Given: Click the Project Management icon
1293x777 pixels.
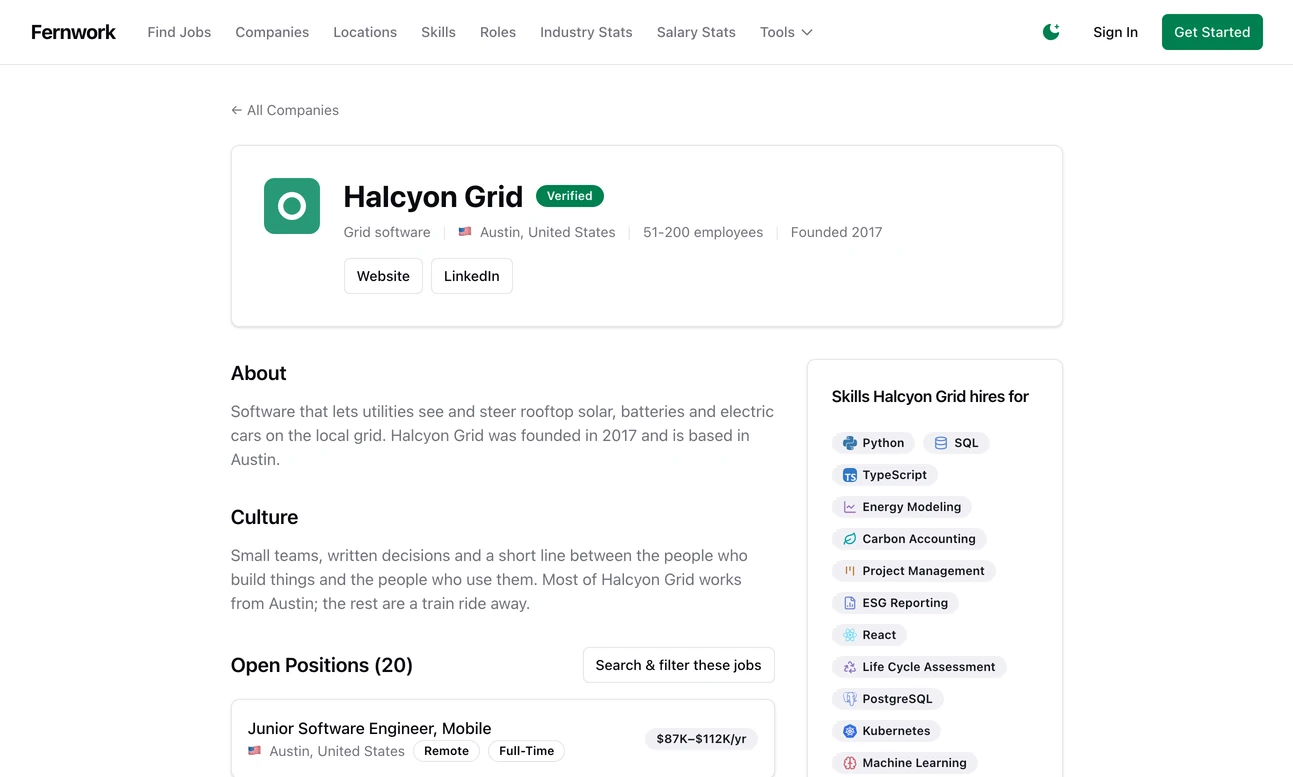Looking at the screenshot, I should pos(850,571).
